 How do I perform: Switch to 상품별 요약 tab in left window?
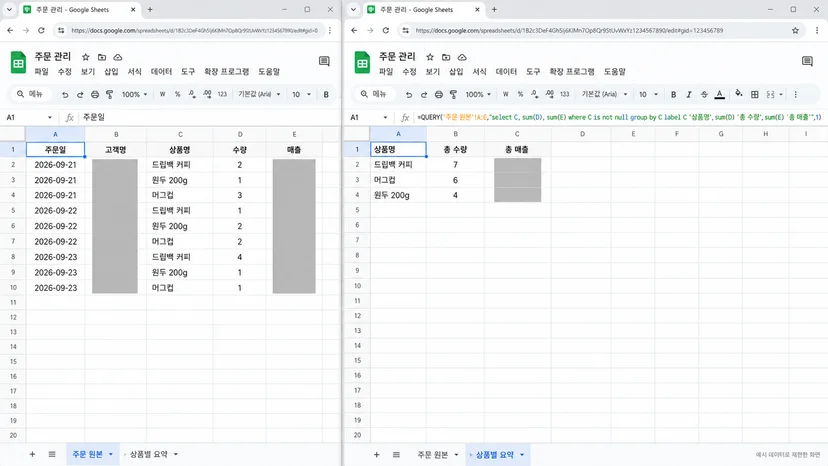coord(148,454)
